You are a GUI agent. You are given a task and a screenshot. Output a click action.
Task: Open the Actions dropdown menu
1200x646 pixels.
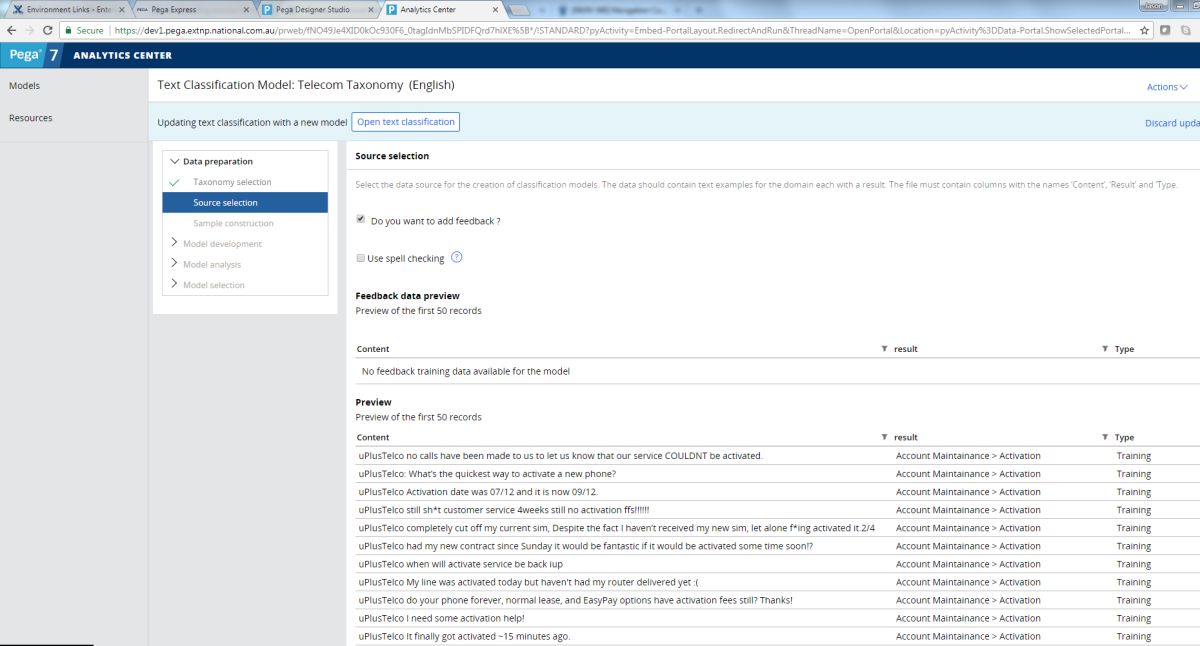[x=1167, y=87]
